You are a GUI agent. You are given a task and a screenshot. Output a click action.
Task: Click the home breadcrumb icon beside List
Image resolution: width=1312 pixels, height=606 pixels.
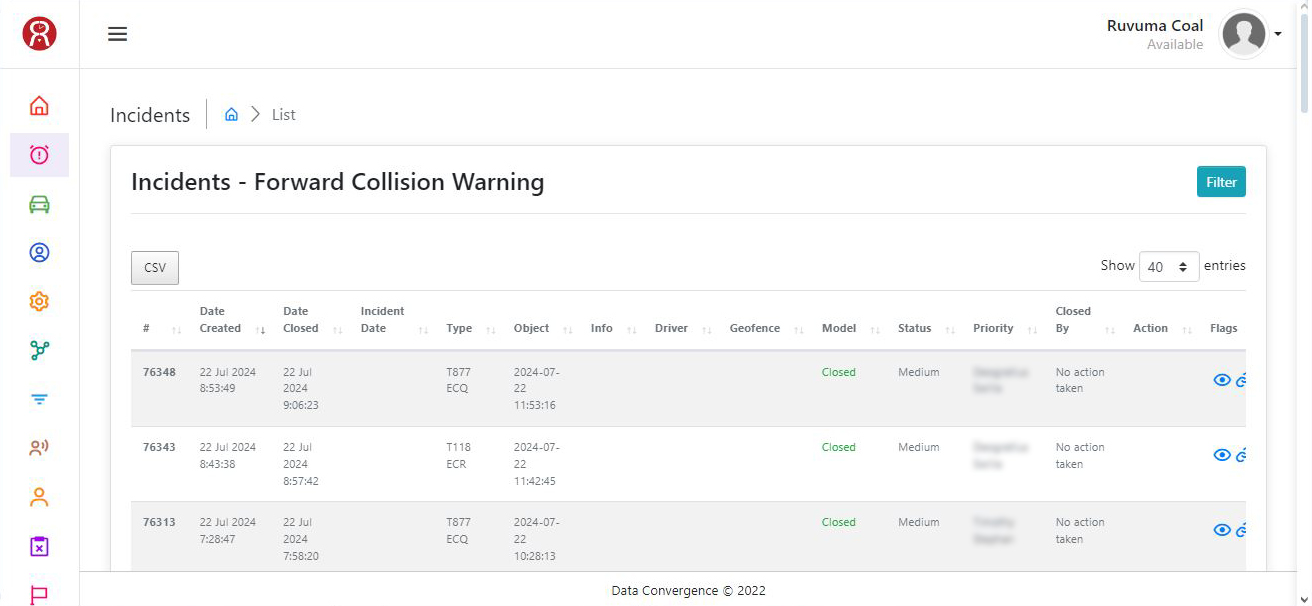click(231, 115)
